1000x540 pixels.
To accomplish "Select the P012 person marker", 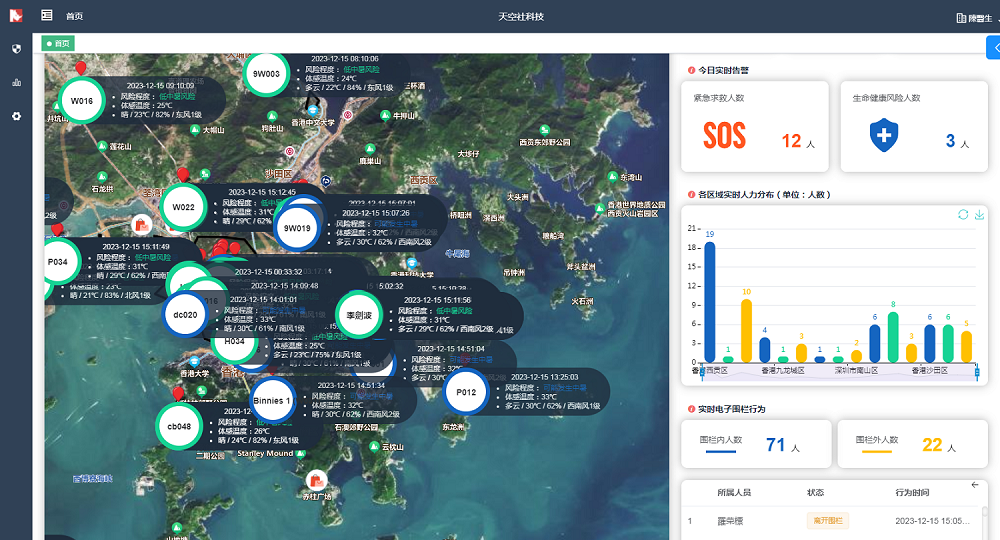I will pos(466,392).
